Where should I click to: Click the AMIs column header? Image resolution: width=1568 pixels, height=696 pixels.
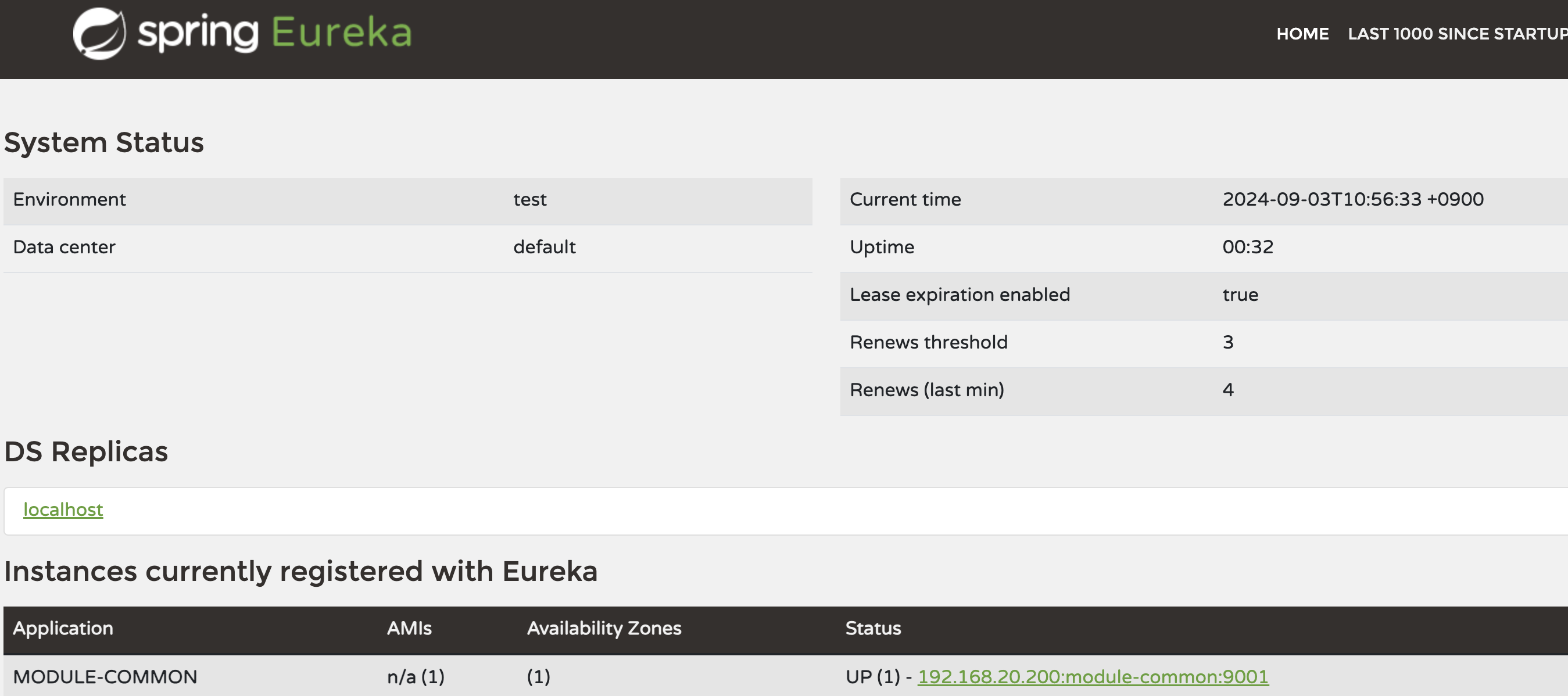point(409,628)
